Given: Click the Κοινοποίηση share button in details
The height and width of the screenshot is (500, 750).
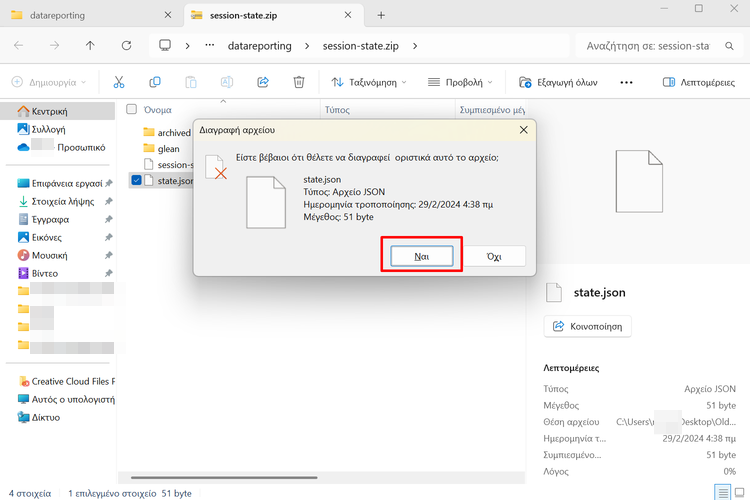Looking at the screenshot, I should (x=587, y=326).
